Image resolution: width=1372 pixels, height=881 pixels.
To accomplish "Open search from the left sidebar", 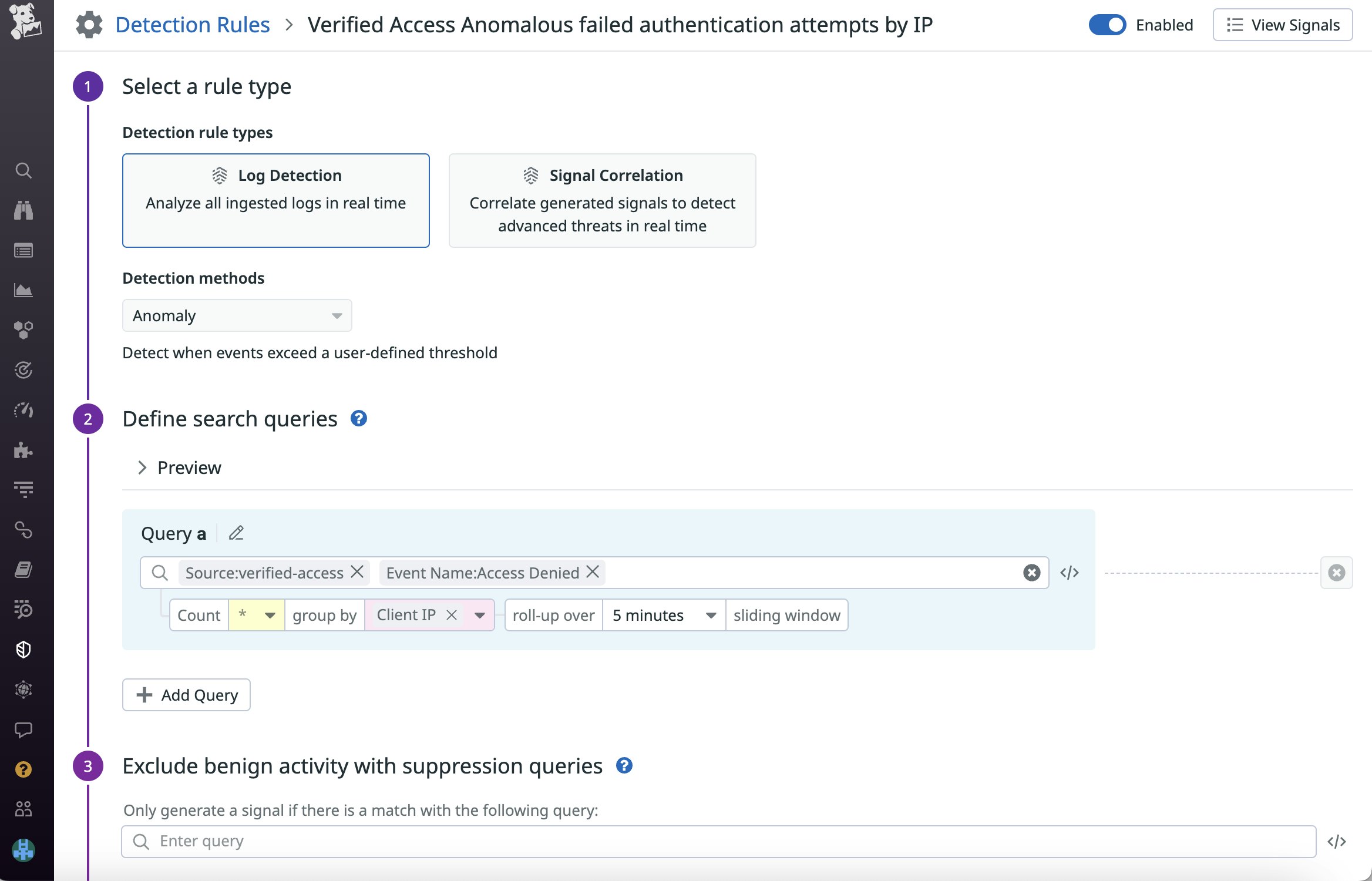I will point(23,170).
